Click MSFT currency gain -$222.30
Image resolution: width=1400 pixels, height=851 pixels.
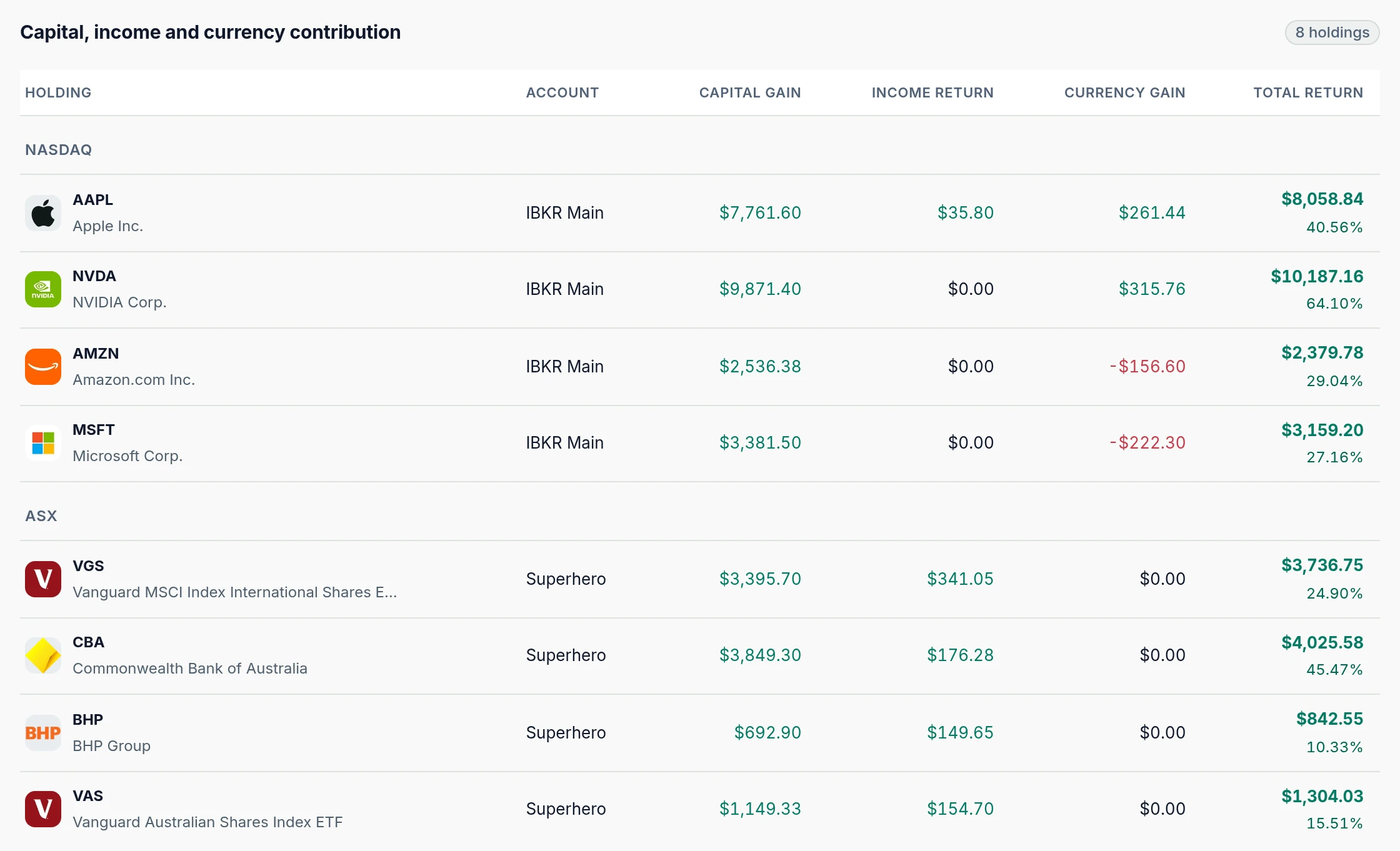point(1147,443)
